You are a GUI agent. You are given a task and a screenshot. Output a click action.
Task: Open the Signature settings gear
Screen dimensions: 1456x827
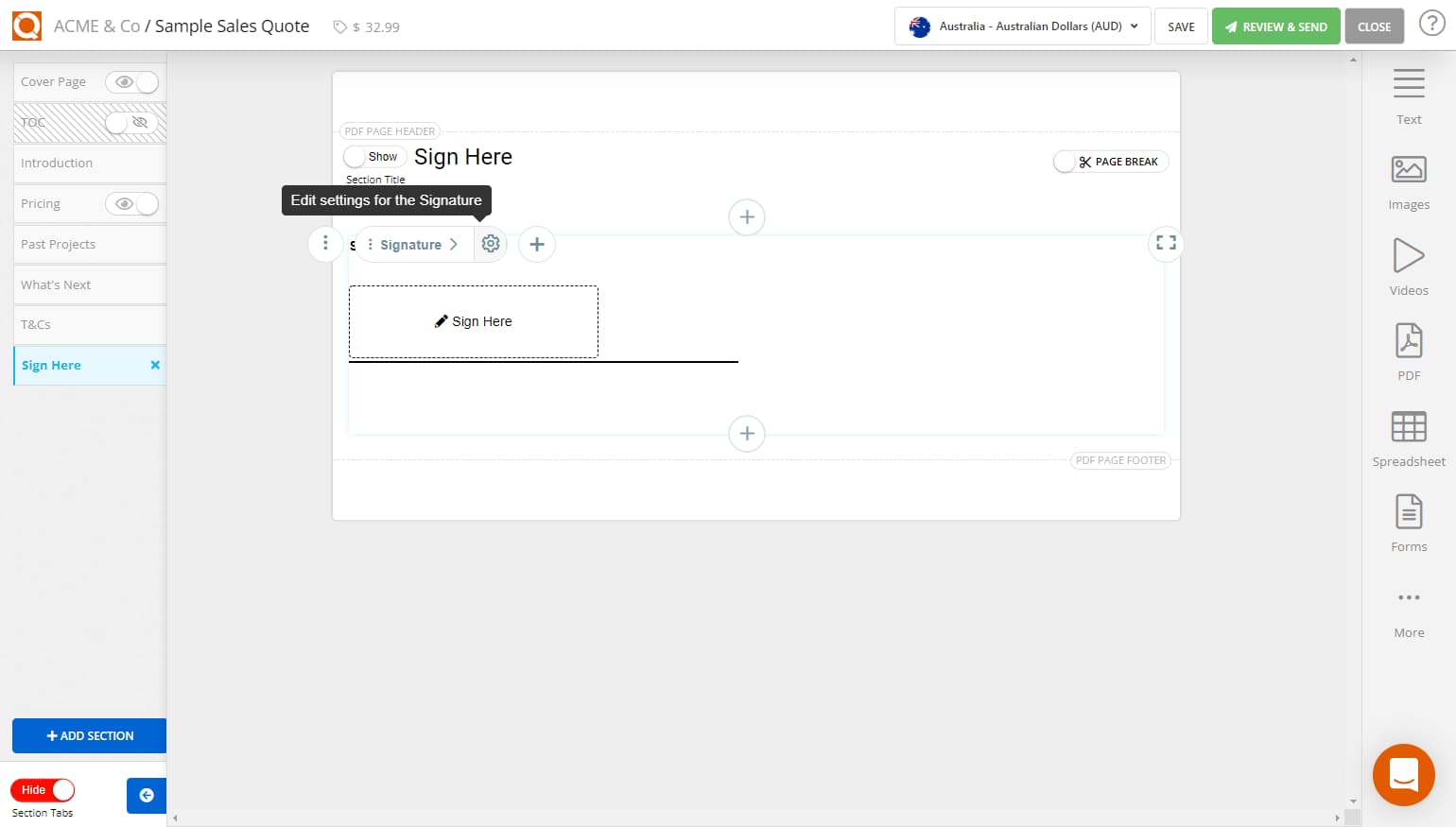coord(491,244)
